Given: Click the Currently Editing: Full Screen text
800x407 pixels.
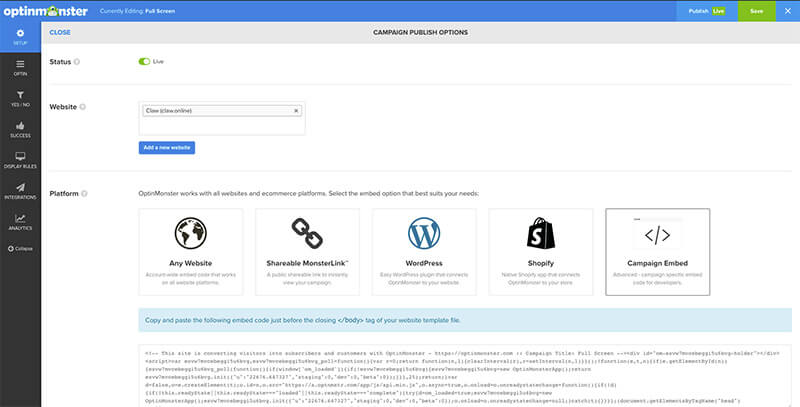Looking at the screenshot, I should (137, 11).
